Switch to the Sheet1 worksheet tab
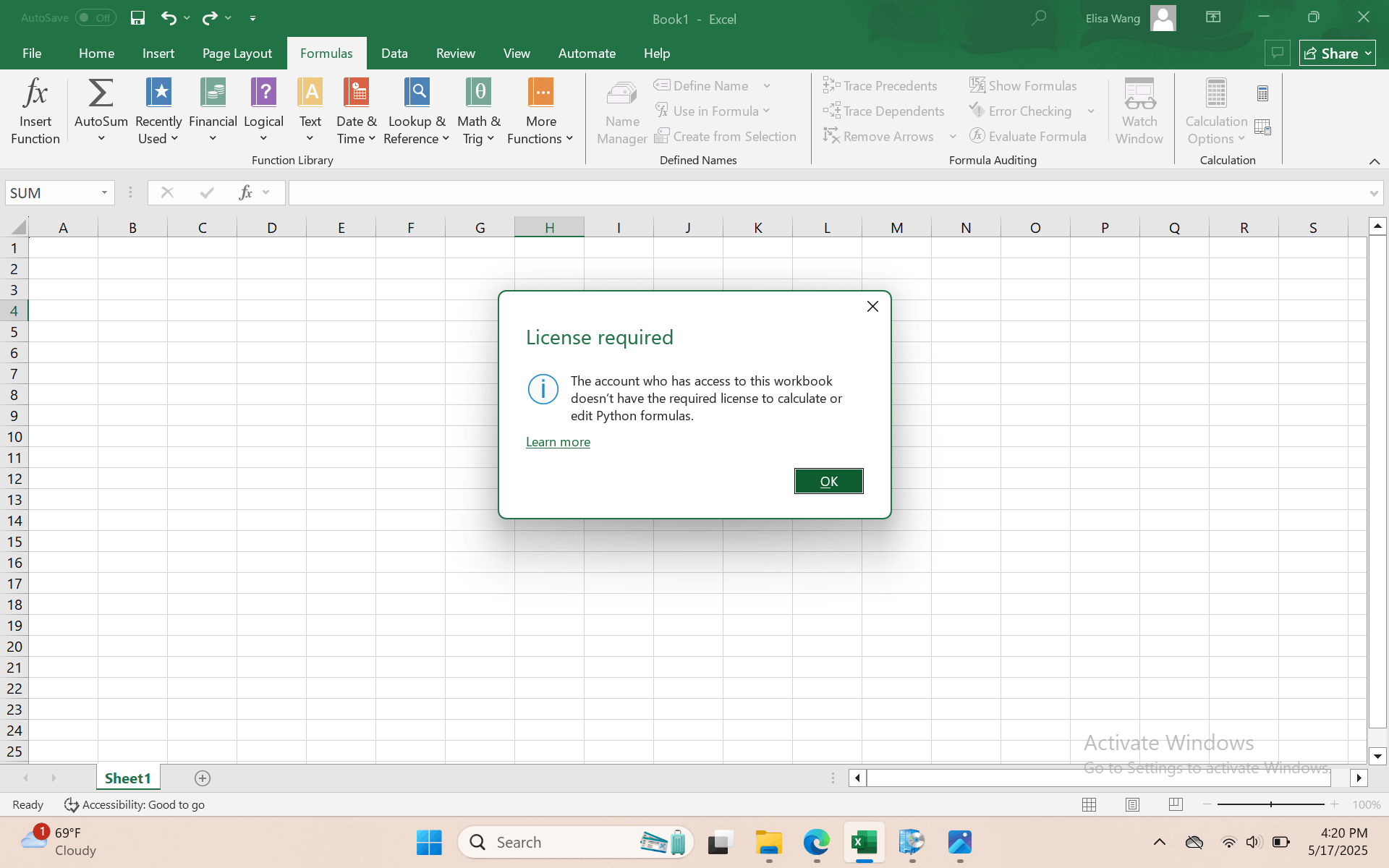 click(127, 778)
